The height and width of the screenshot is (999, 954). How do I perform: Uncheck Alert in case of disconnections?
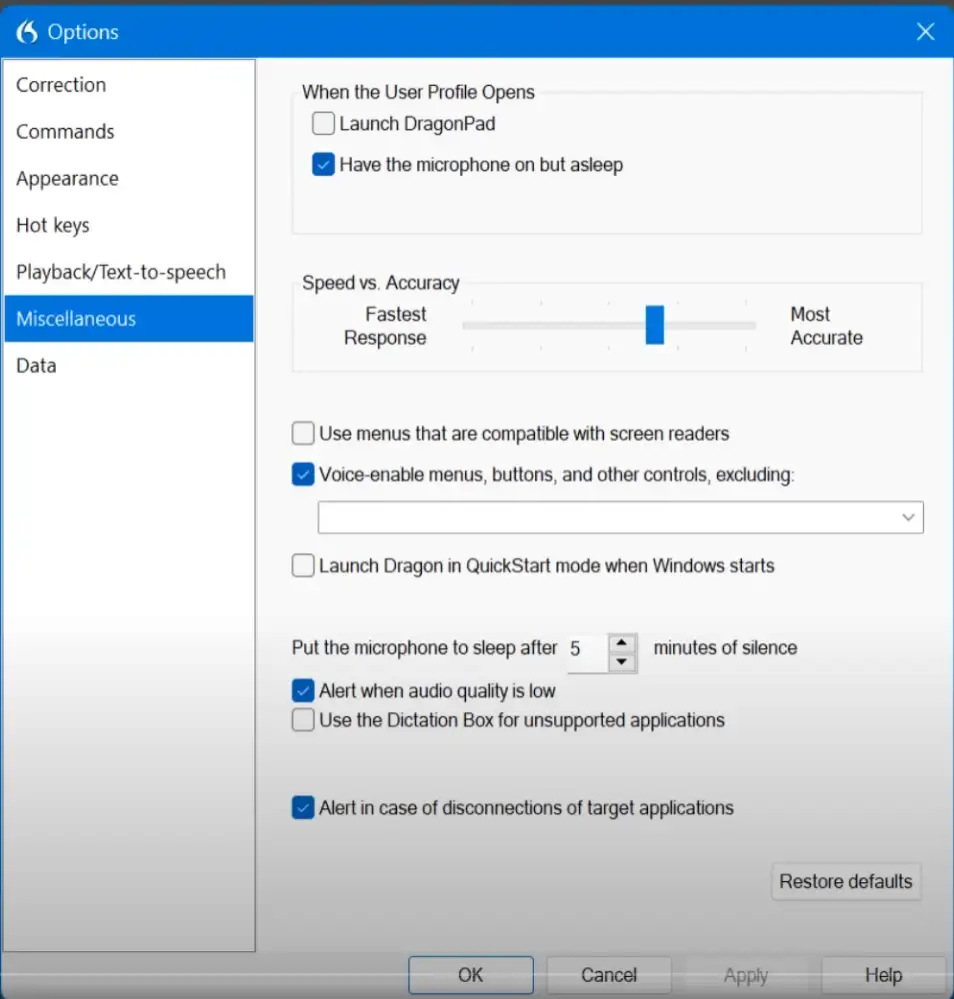click(303, 808)
